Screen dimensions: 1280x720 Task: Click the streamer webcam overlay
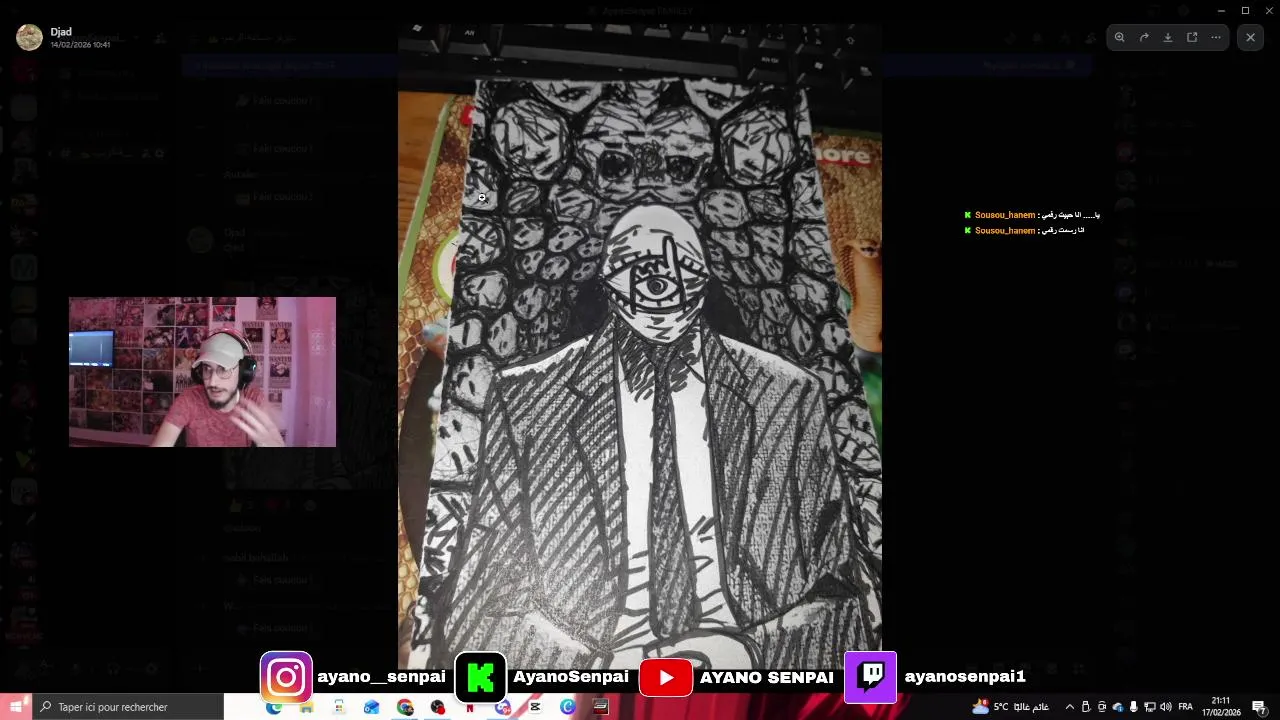202,371
